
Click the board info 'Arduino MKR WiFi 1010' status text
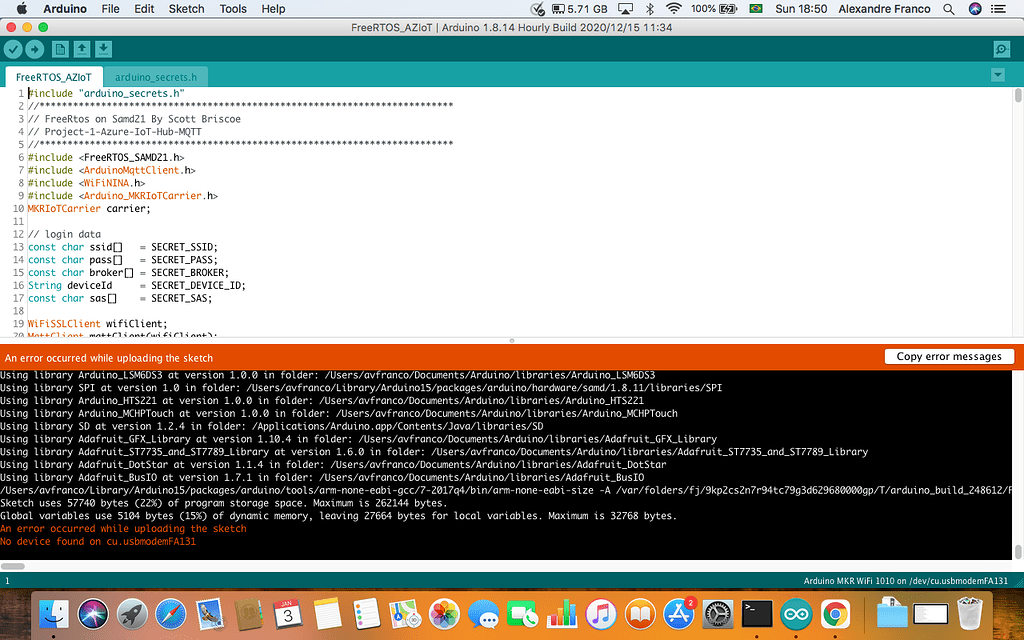click(905, 581)
